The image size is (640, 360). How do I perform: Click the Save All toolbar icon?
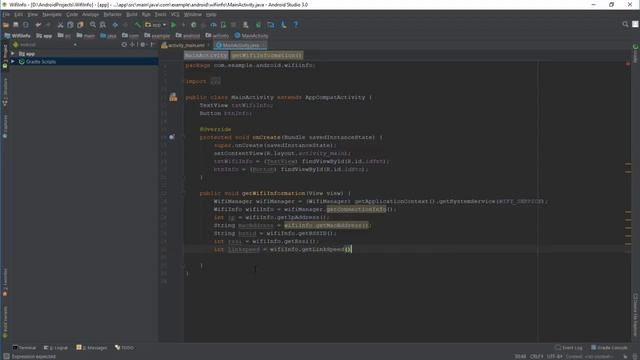pyautogui.click(x=16, y=25)
